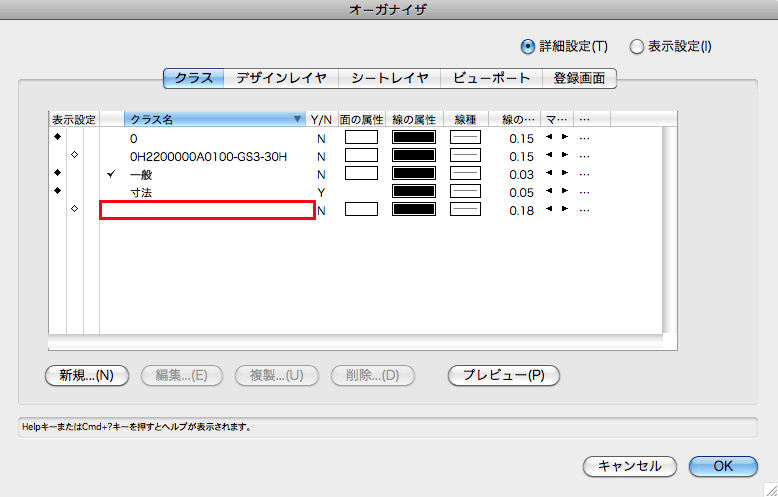This screenshot has height=497, width=778.
Task: Click the red highlighted empty class name field
Action: 208,210
